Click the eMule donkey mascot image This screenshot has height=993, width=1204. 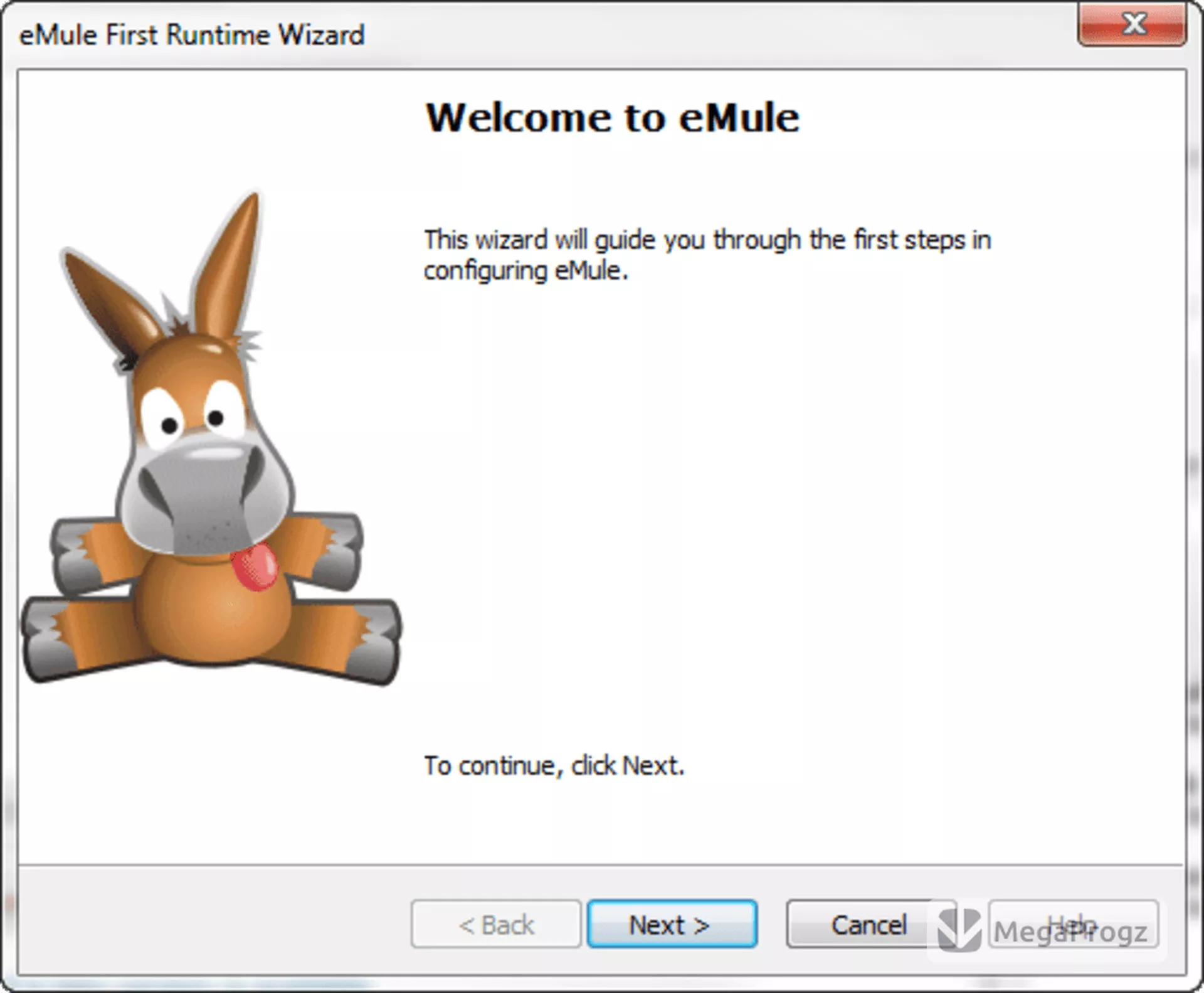click(211, 439)
